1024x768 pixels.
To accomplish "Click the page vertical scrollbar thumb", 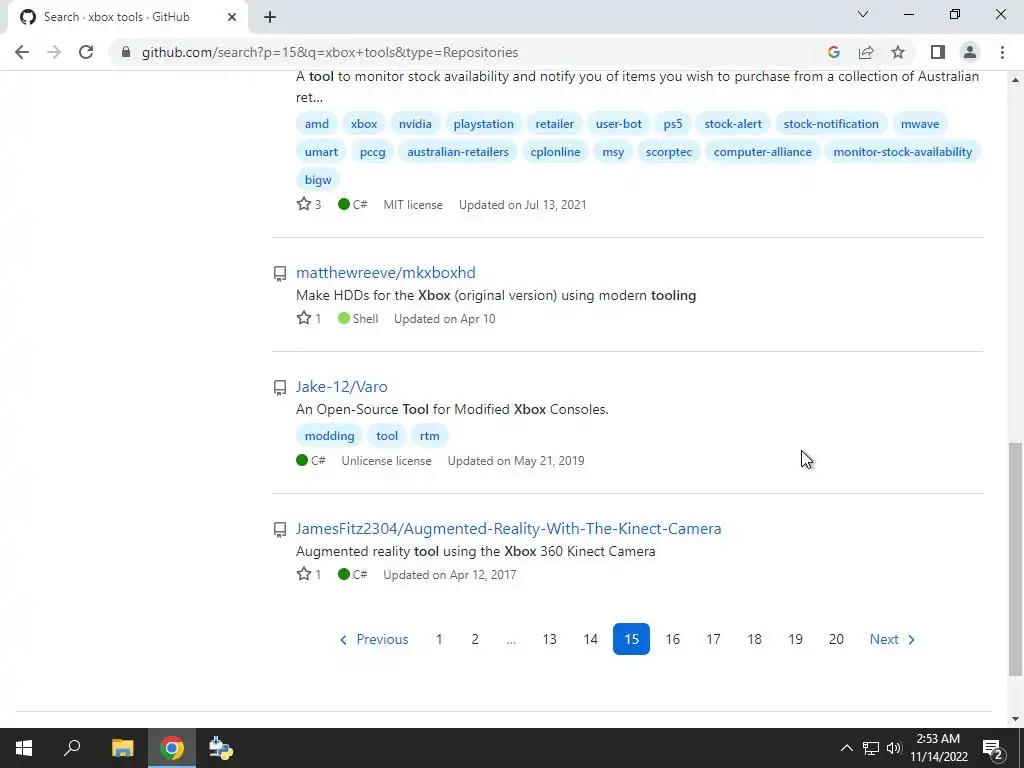I will pyautogui.click(x=1015, y=559).
